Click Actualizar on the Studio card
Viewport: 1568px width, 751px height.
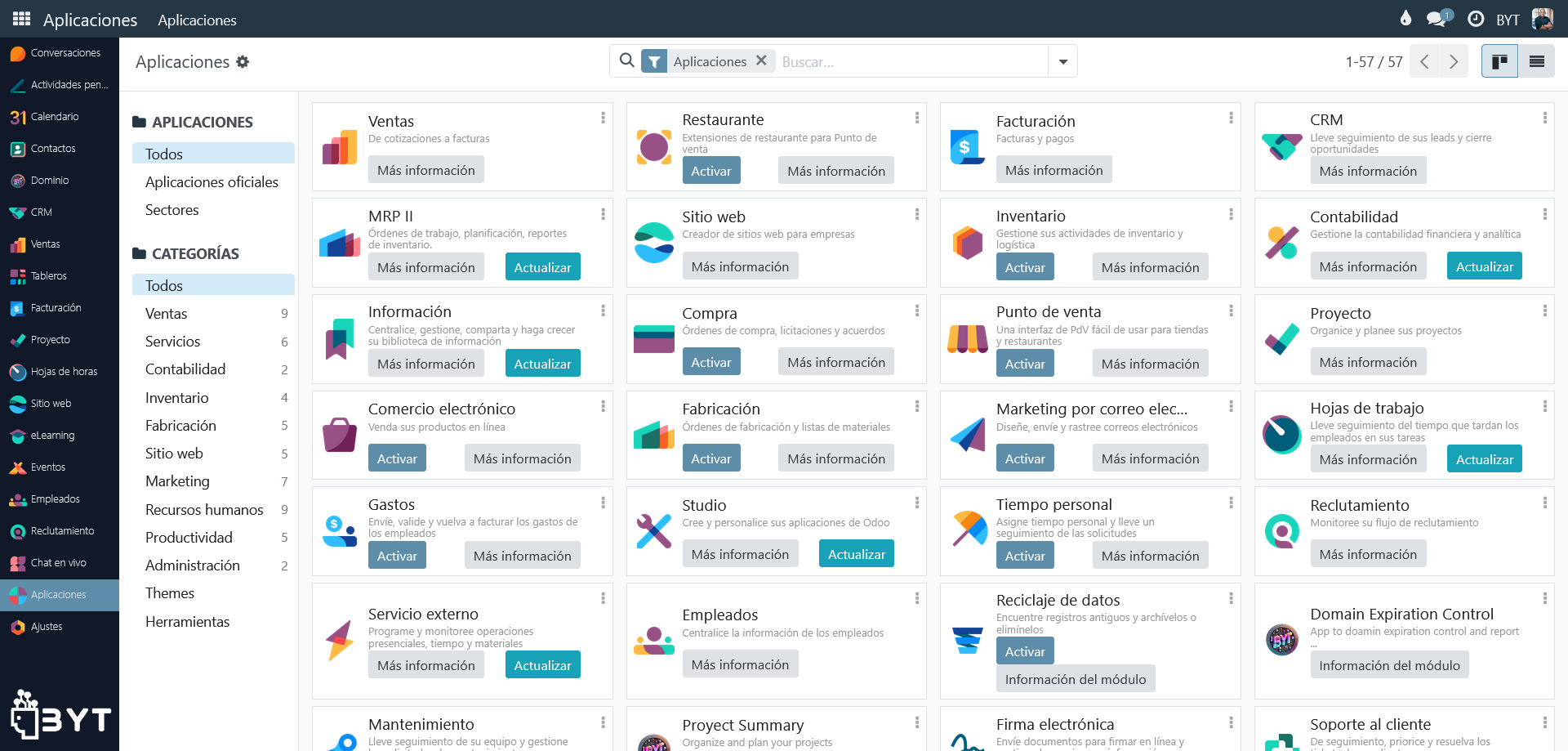[856, 554]
